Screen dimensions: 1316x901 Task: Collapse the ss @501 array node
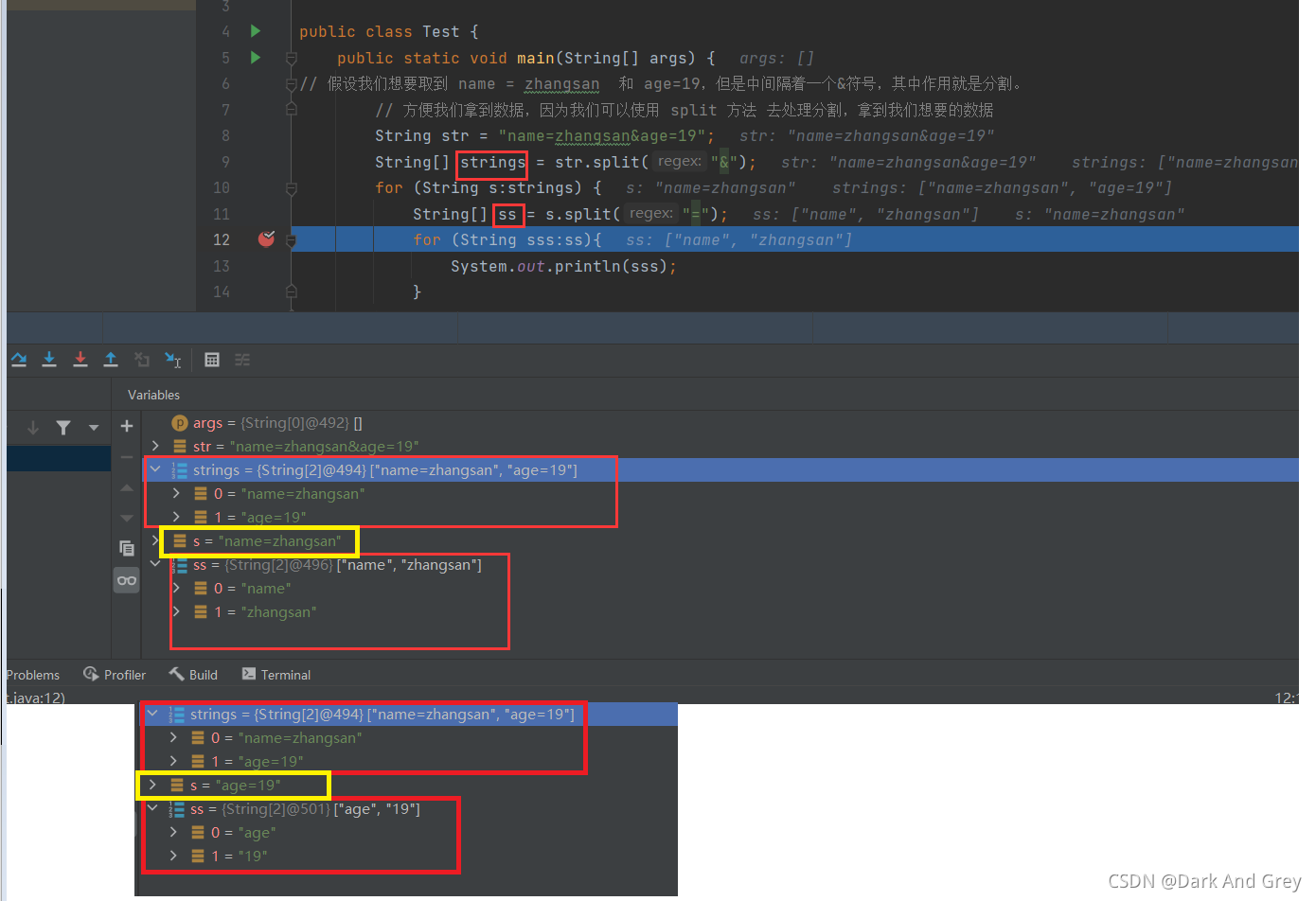[153, 808]
